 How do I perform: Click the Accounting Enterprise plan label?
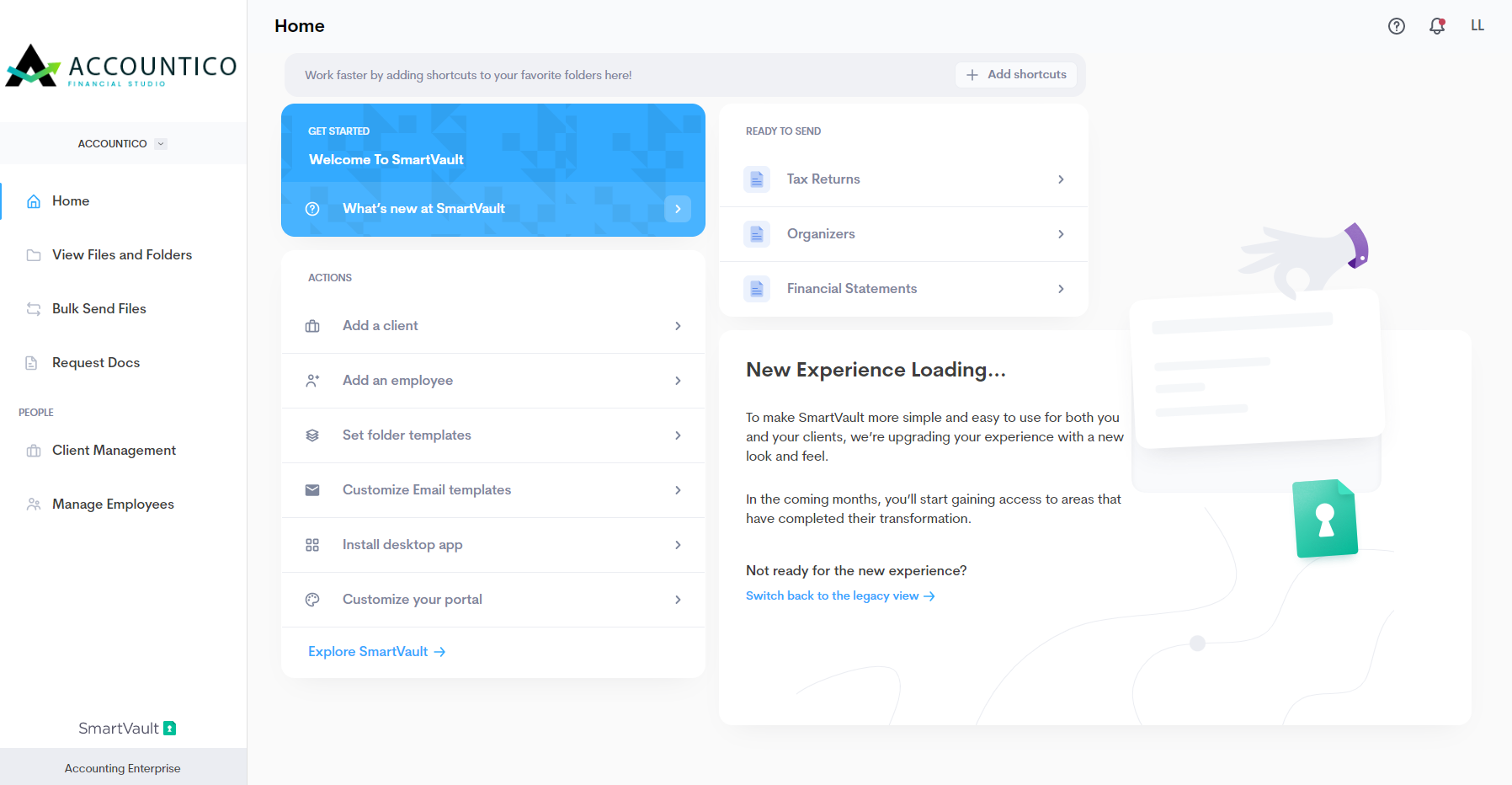pos(123,769)
